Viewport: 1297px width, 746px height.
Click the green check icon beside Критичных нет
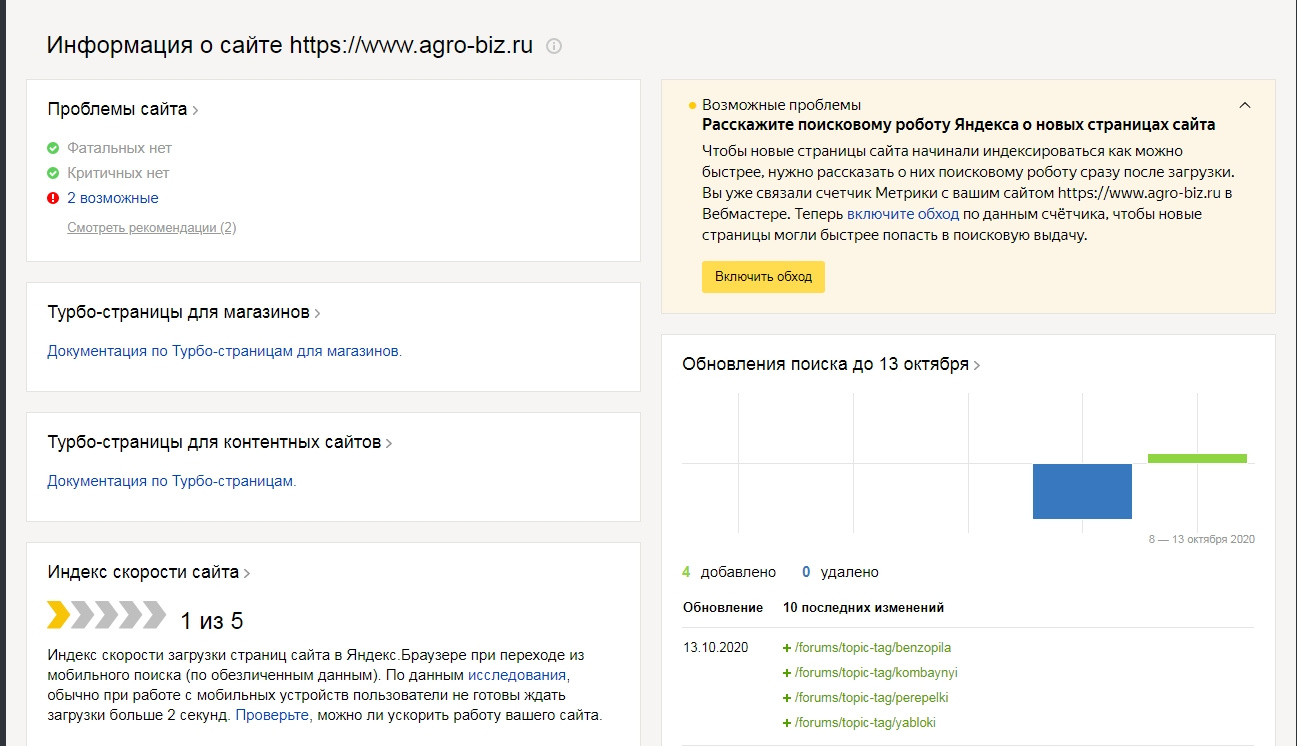point(53,173)
